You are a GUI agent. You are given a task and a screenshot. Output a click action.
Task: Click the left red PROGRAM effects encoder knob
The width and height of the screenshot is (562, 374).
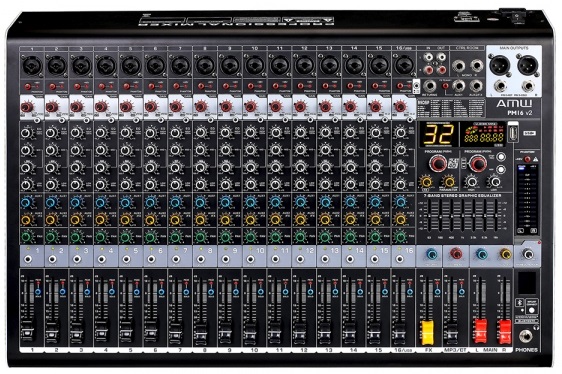point(438,164)
